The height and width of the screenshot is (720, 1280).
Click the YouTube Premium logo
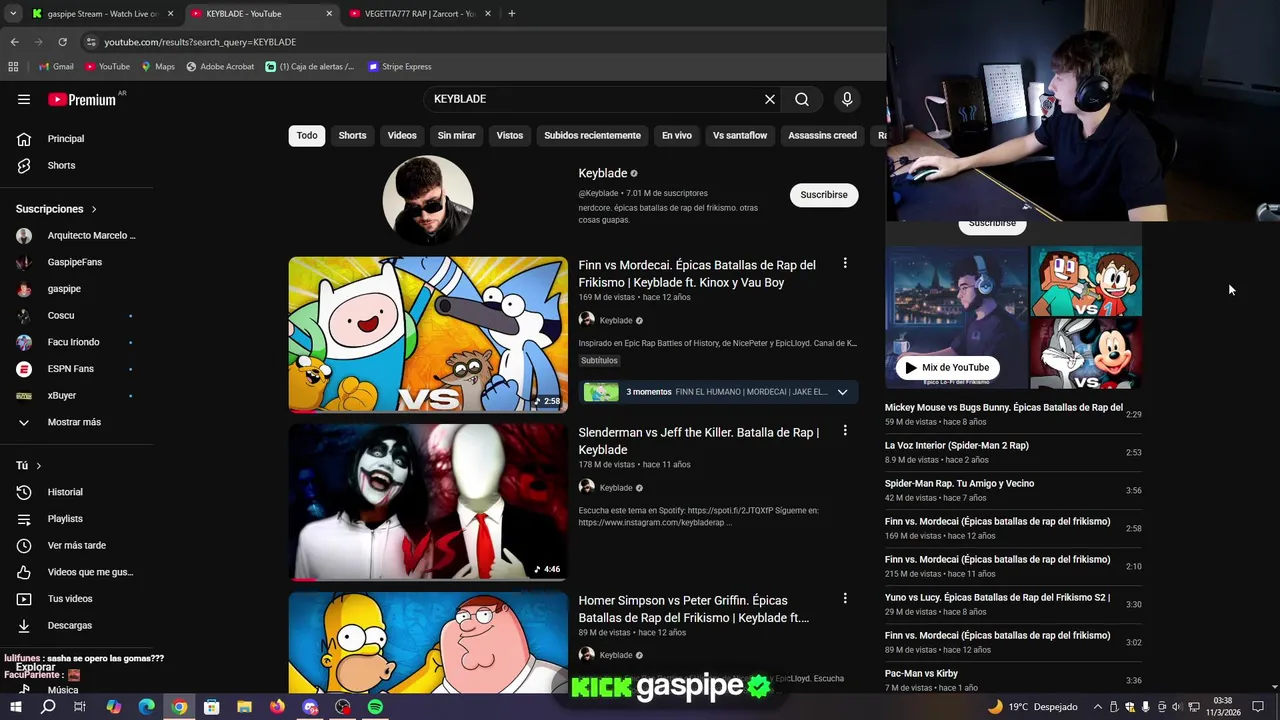click(x=84, y=99)
